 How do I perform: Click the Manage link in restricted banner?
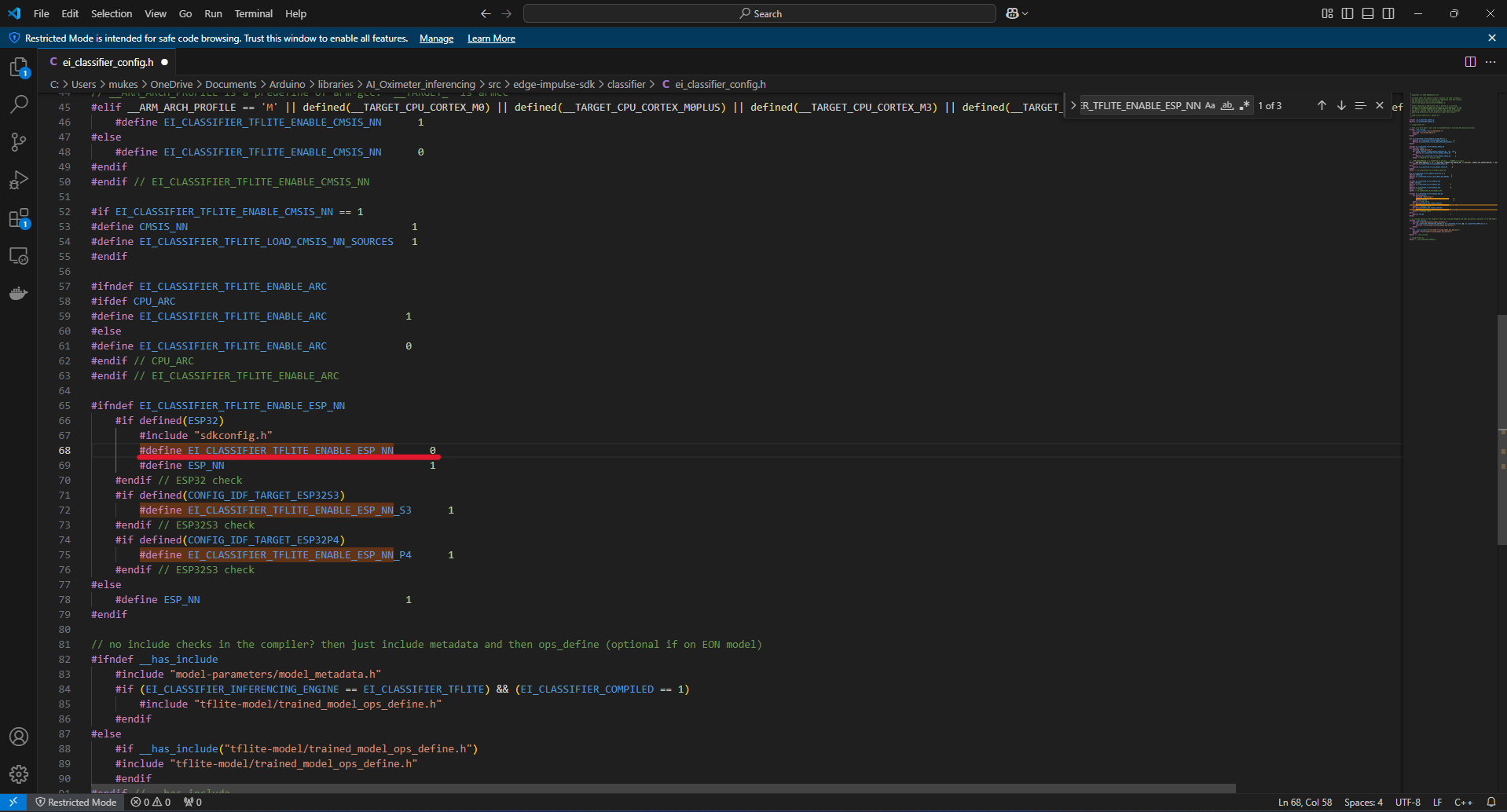436,38
